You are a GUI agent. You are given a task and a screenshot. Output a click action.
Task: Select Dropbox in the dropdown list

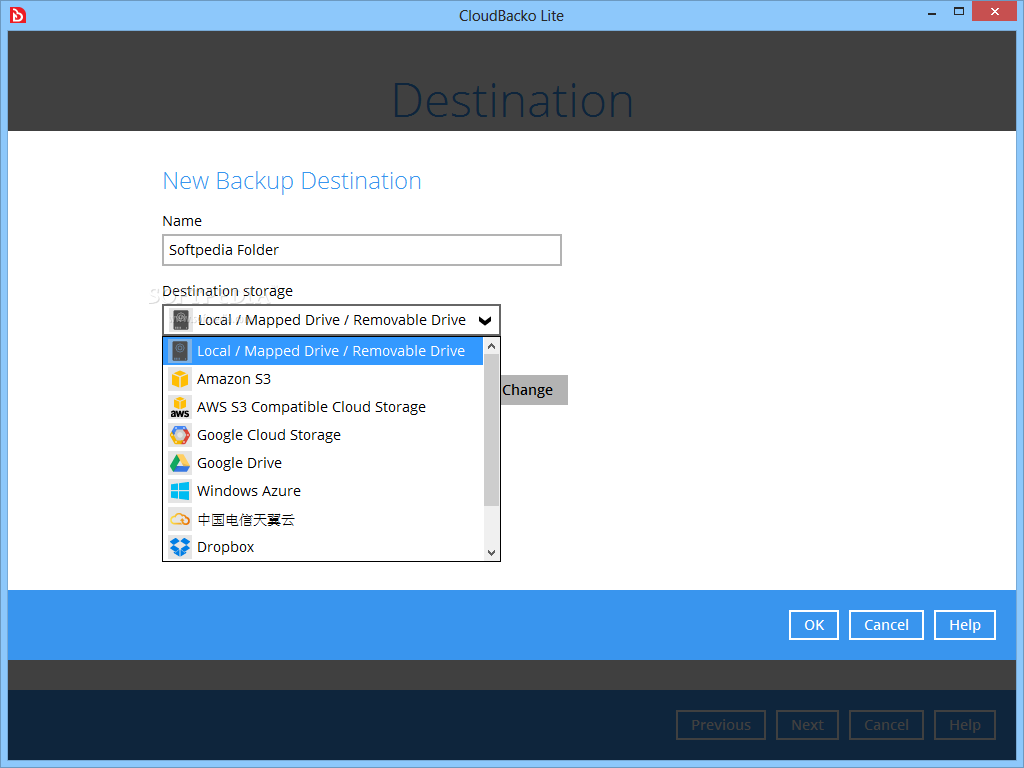pos(323,547)
